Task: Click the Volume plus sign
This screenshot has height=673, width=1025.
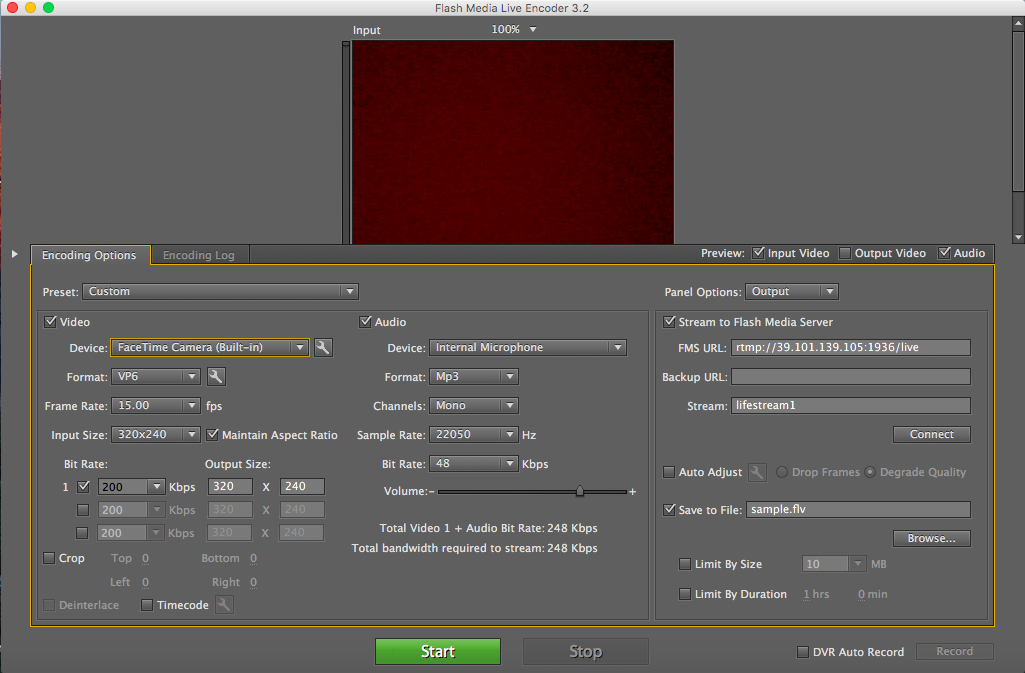Action: [633, 491]
